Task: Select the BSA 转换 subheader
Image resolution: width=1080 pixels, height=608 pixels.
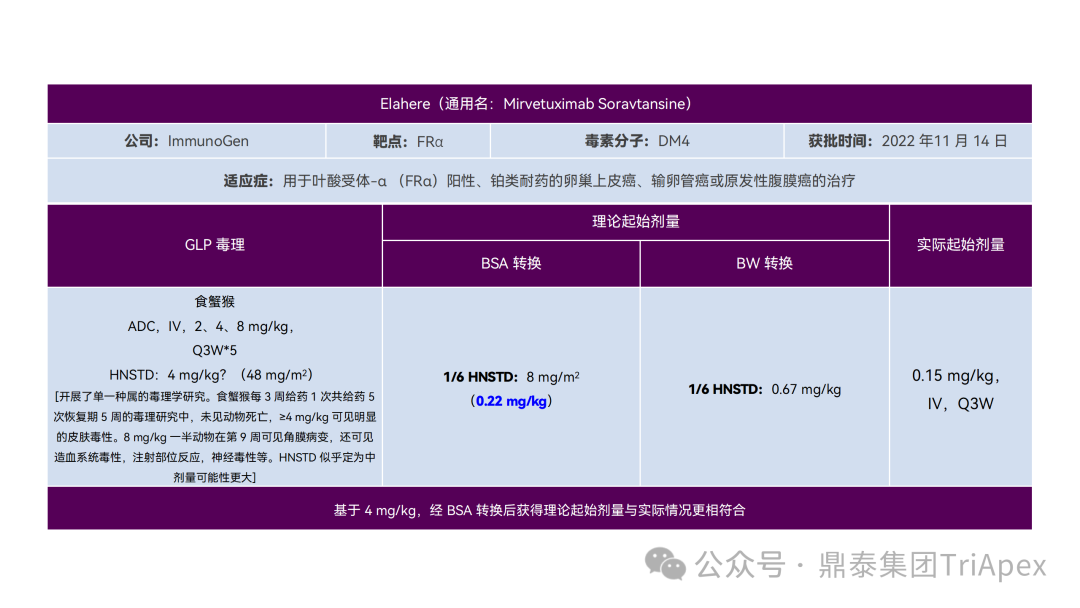Action: (x=511, y=263)
